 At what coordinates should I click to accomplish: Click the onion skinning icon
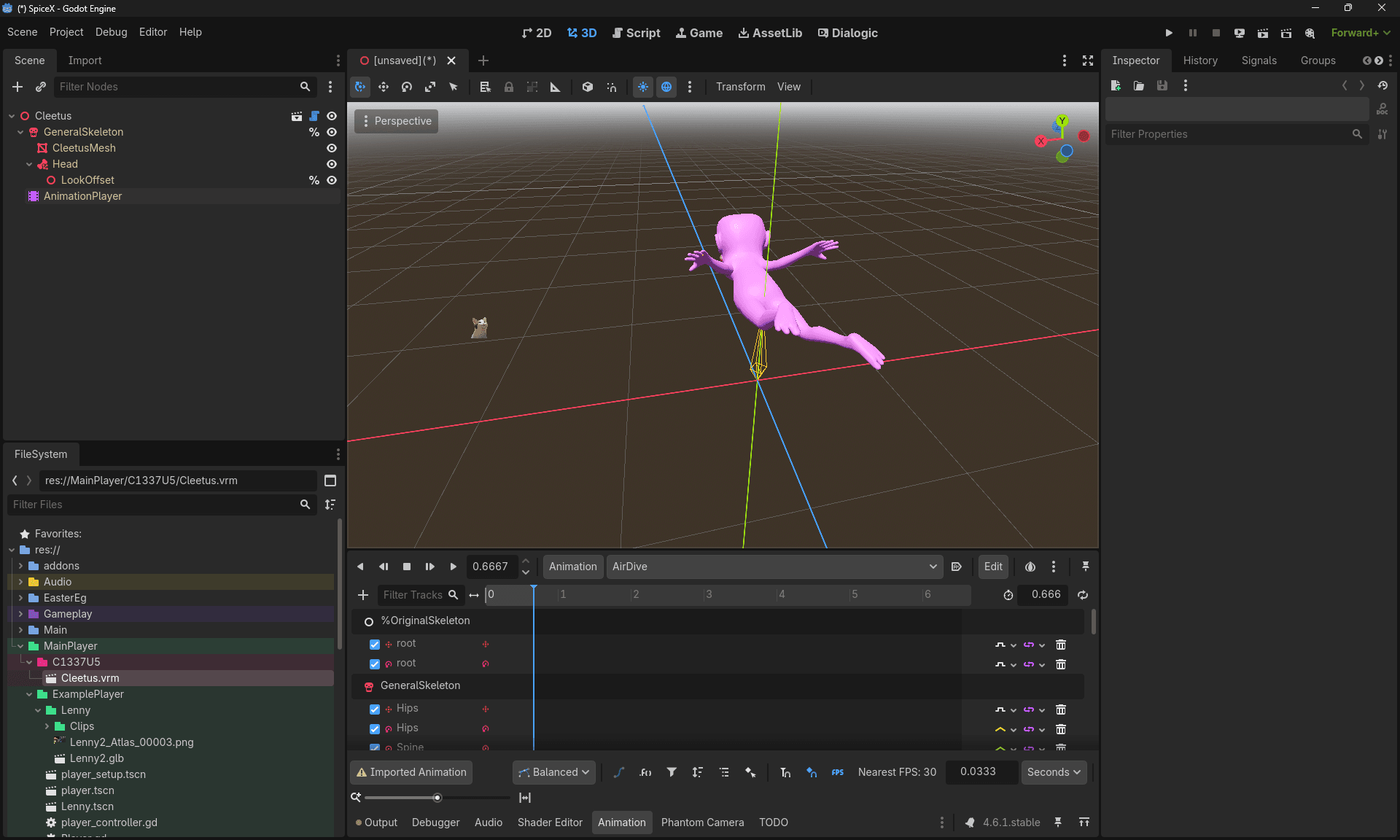(x=1030, y=567)
